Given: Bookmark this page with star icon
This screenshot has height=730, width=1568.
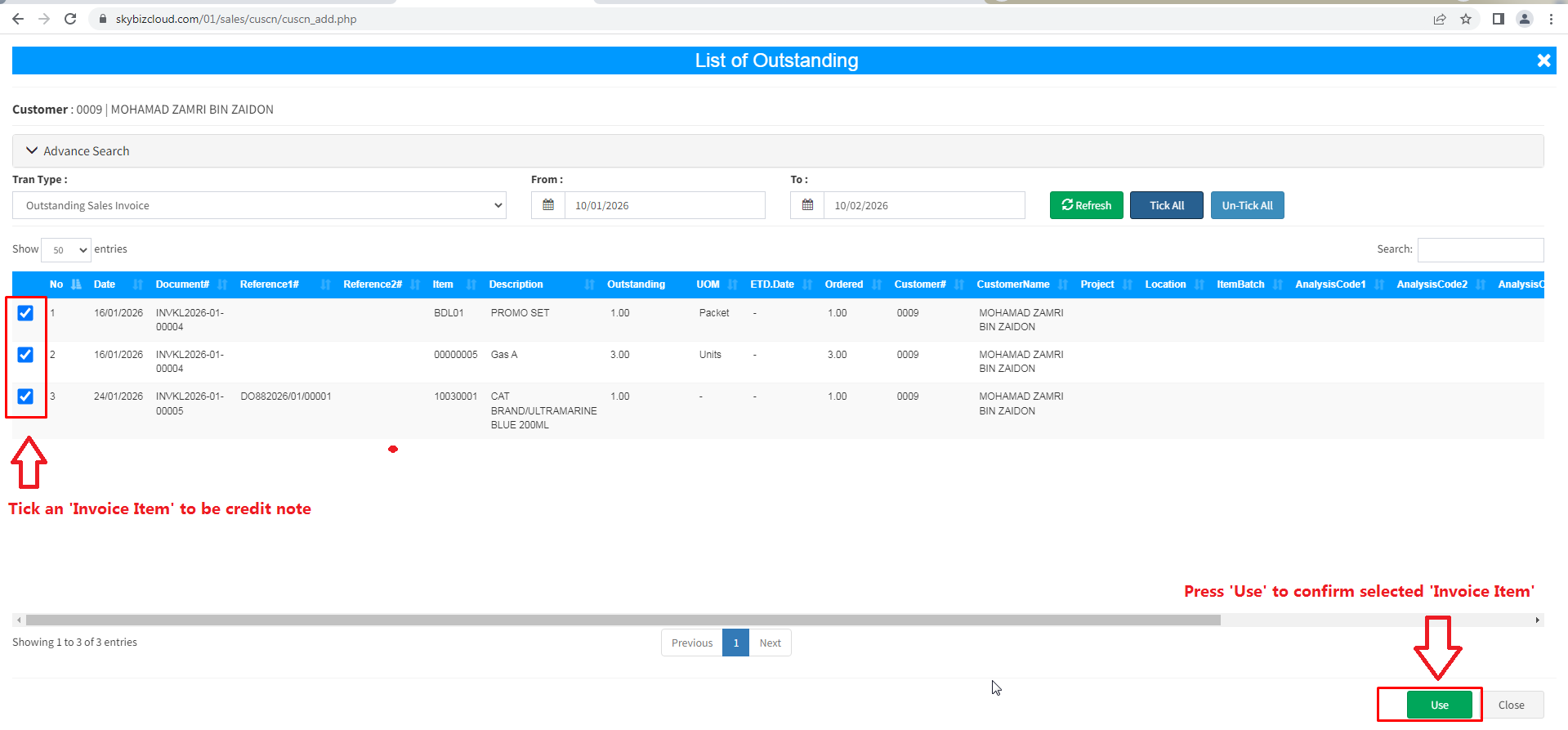Looking at the screenshot, I should 1466,19.
